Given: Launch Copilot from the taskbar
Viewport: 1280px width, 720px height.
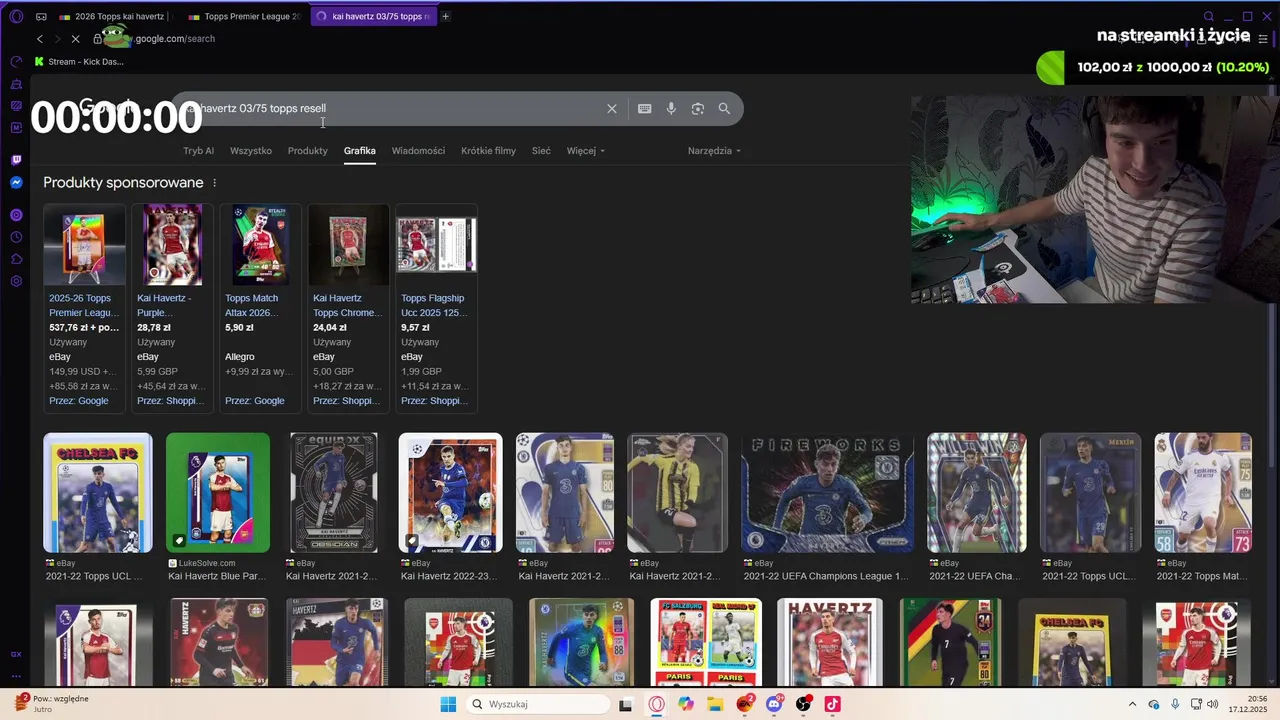Looking at the screenshot, I should pos(685,704).
